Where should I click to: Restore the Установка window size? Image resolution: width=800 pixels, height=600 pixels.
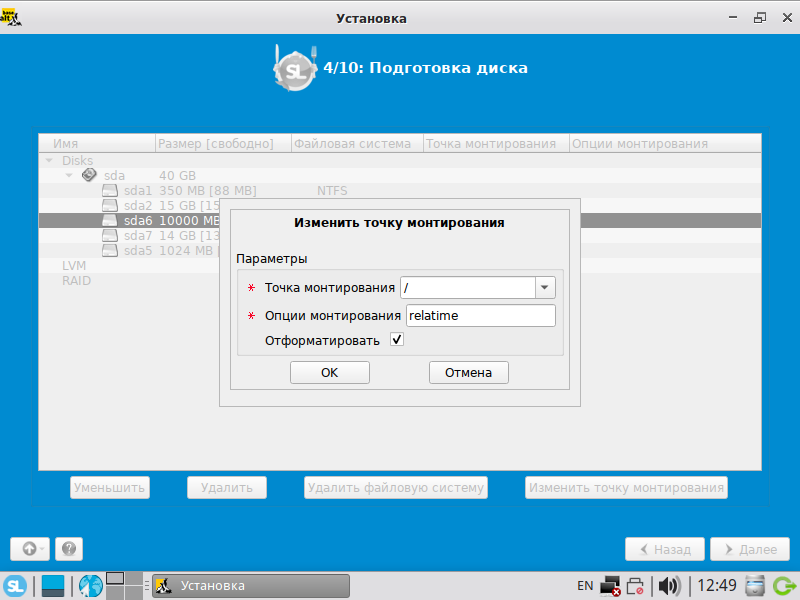click(x=760, y=17)
